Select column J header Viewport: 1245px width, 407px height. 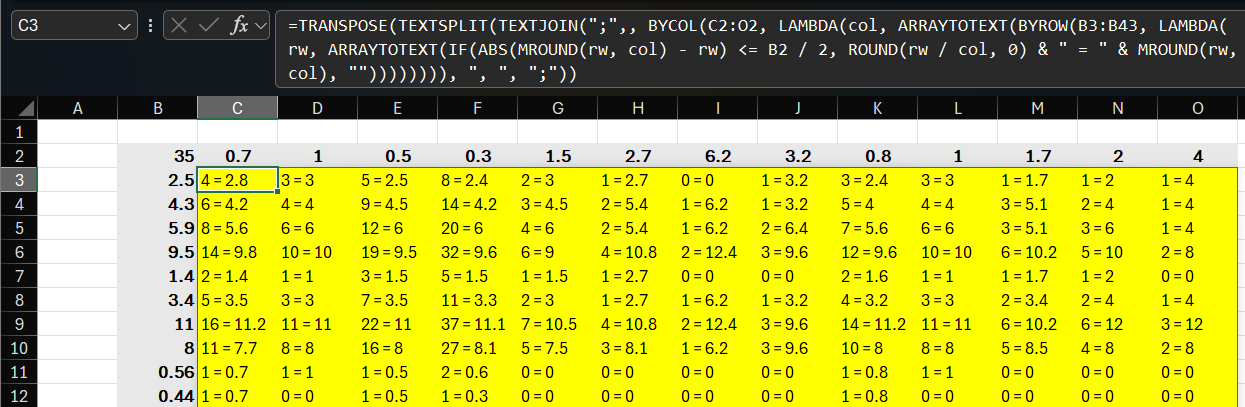tap(797, 107)
